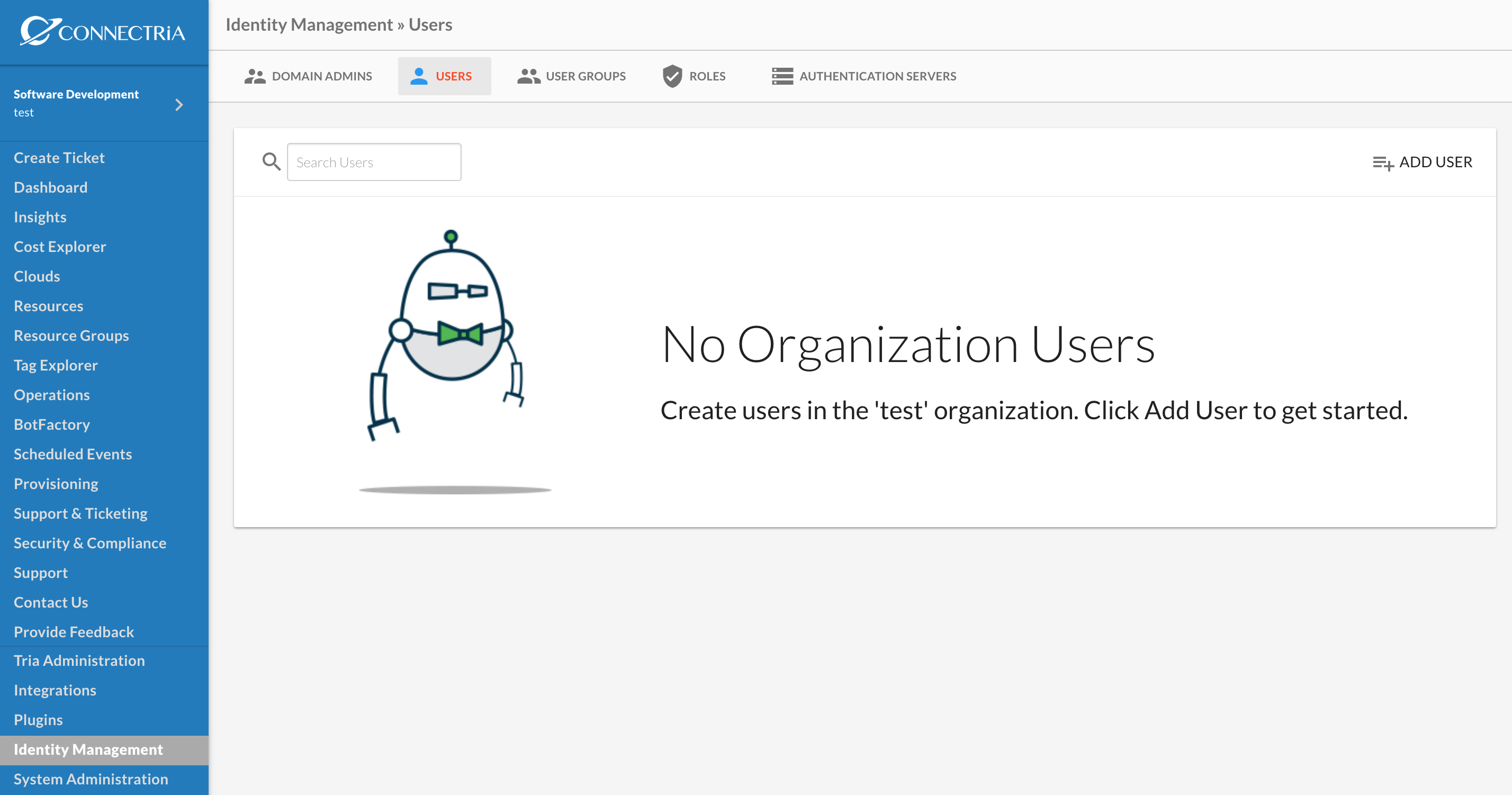Screen dimensions: 1512x795
Task: Open Tria Administration
Action: pos(79,661)
